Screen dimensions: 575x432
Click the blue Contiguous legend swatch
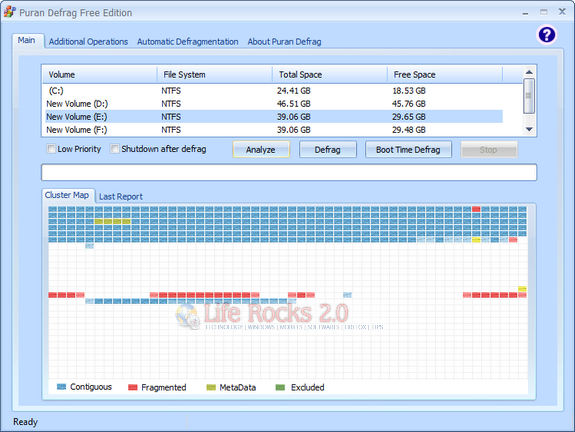tap(61, 387)
